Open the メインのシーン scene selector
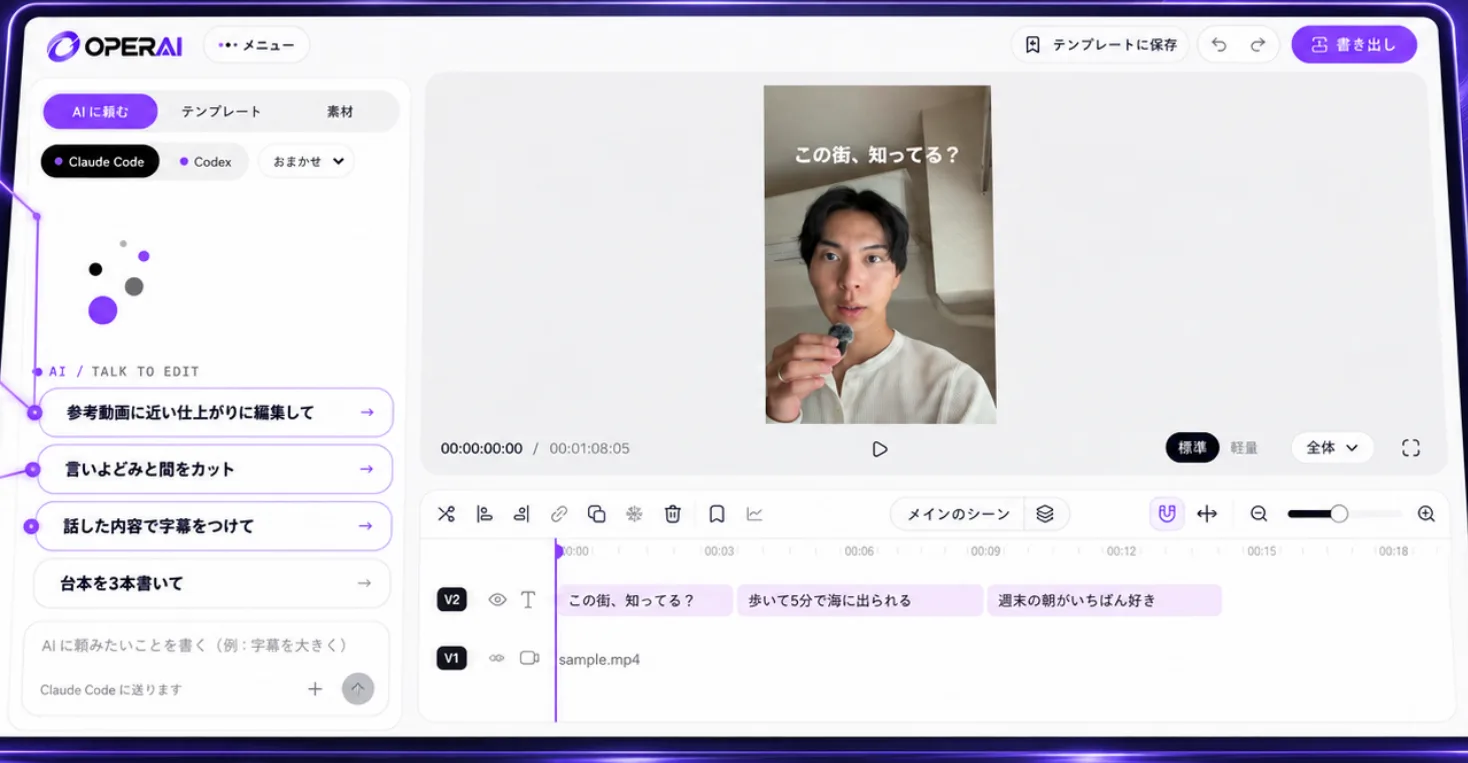The width and height of the screenshot is (1468, 763). [958, 514]
